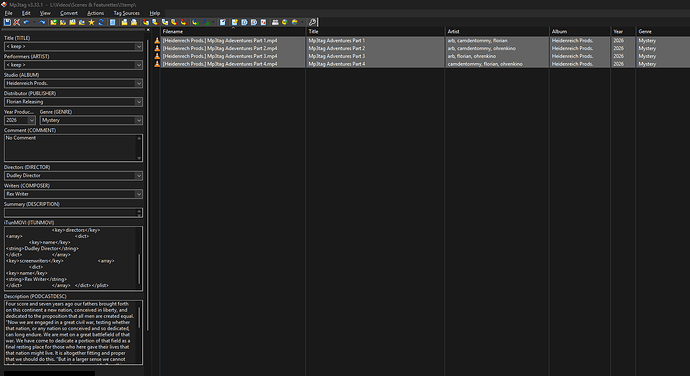
Task: Close the tag panel with its small X
Action: (148, 30)
